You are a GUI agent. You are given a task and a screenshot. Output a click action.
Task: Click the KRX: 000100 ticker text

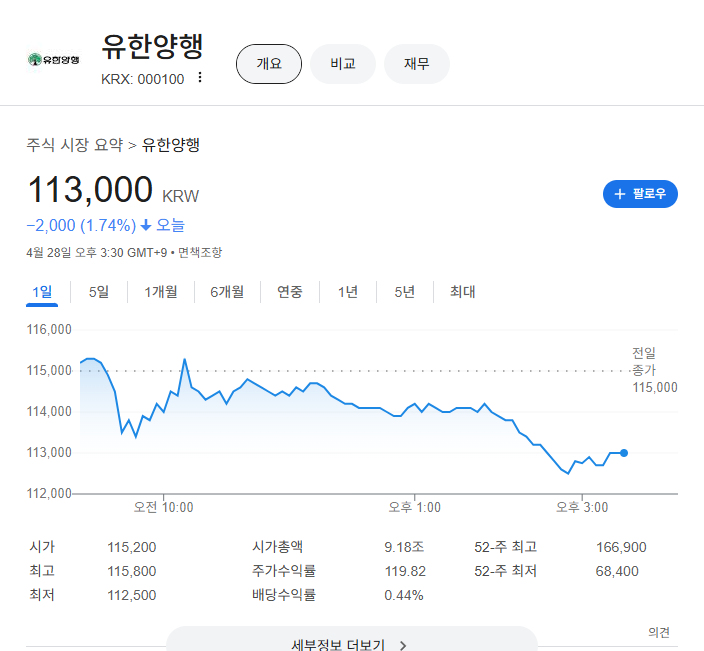tap(142, 79)
